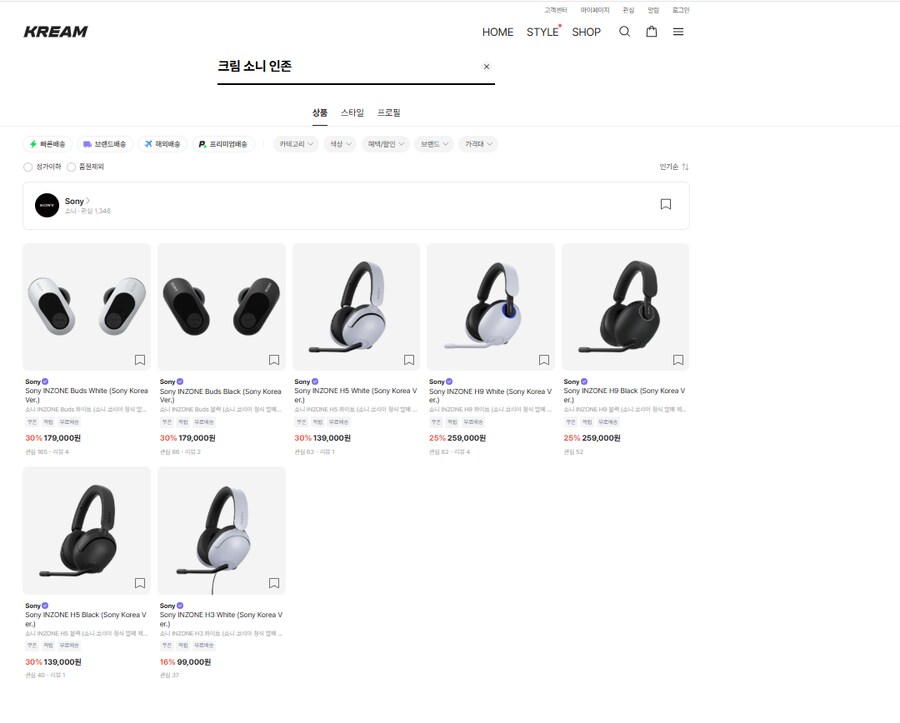900x723 pixels.
Task: Open the INZONE Buds Black product image
Action: coord(222,307)
